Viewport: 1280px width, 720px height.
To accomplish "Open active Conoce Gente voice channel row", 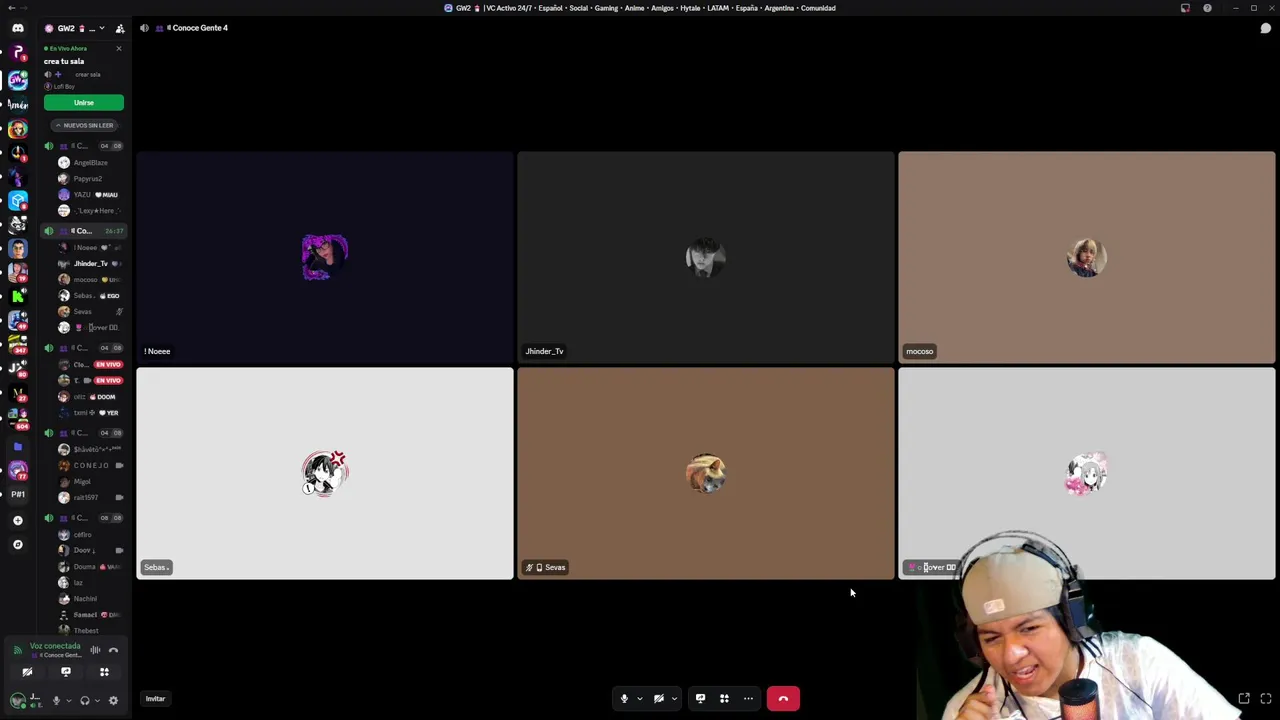I will point(84,231).
